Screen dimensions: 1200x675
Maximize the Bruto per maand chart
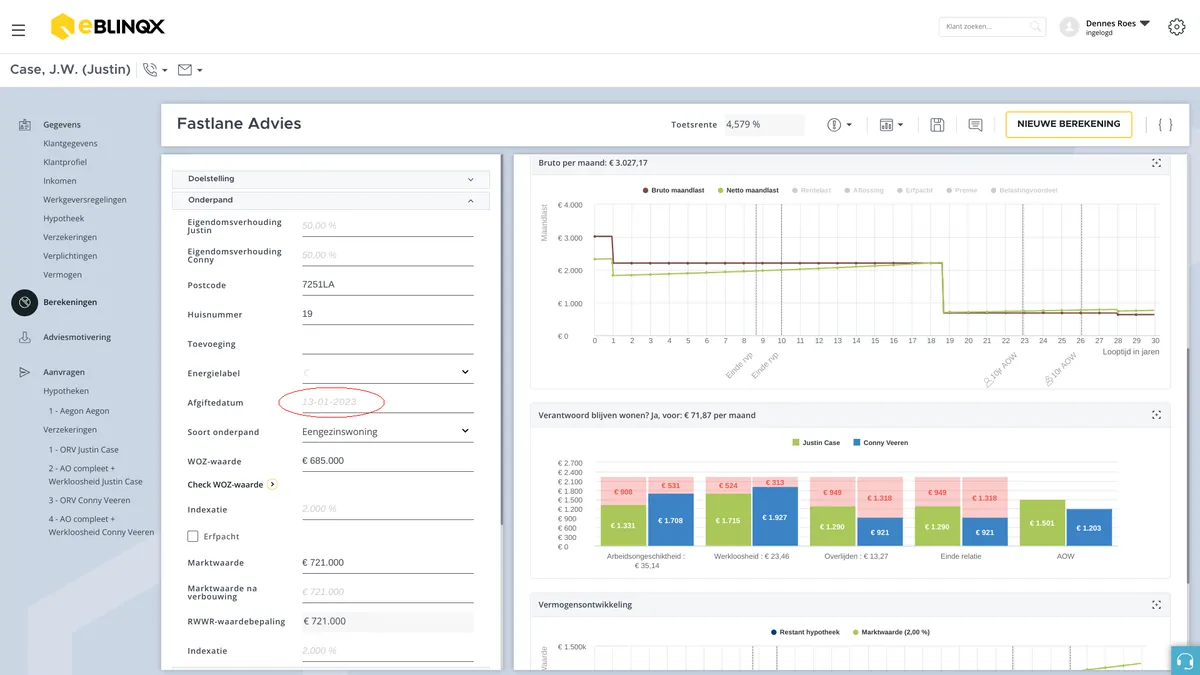pos(1156,163)
